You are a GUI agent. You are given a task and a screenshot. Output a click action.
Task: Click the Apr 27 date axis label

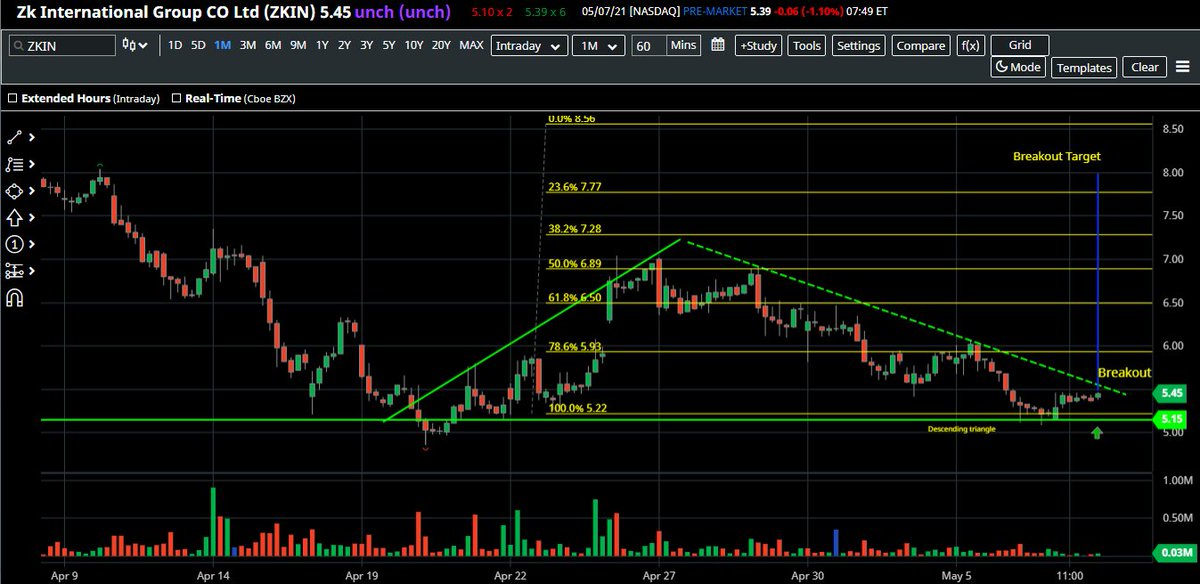pyautogui.click(x=660, y=575)
